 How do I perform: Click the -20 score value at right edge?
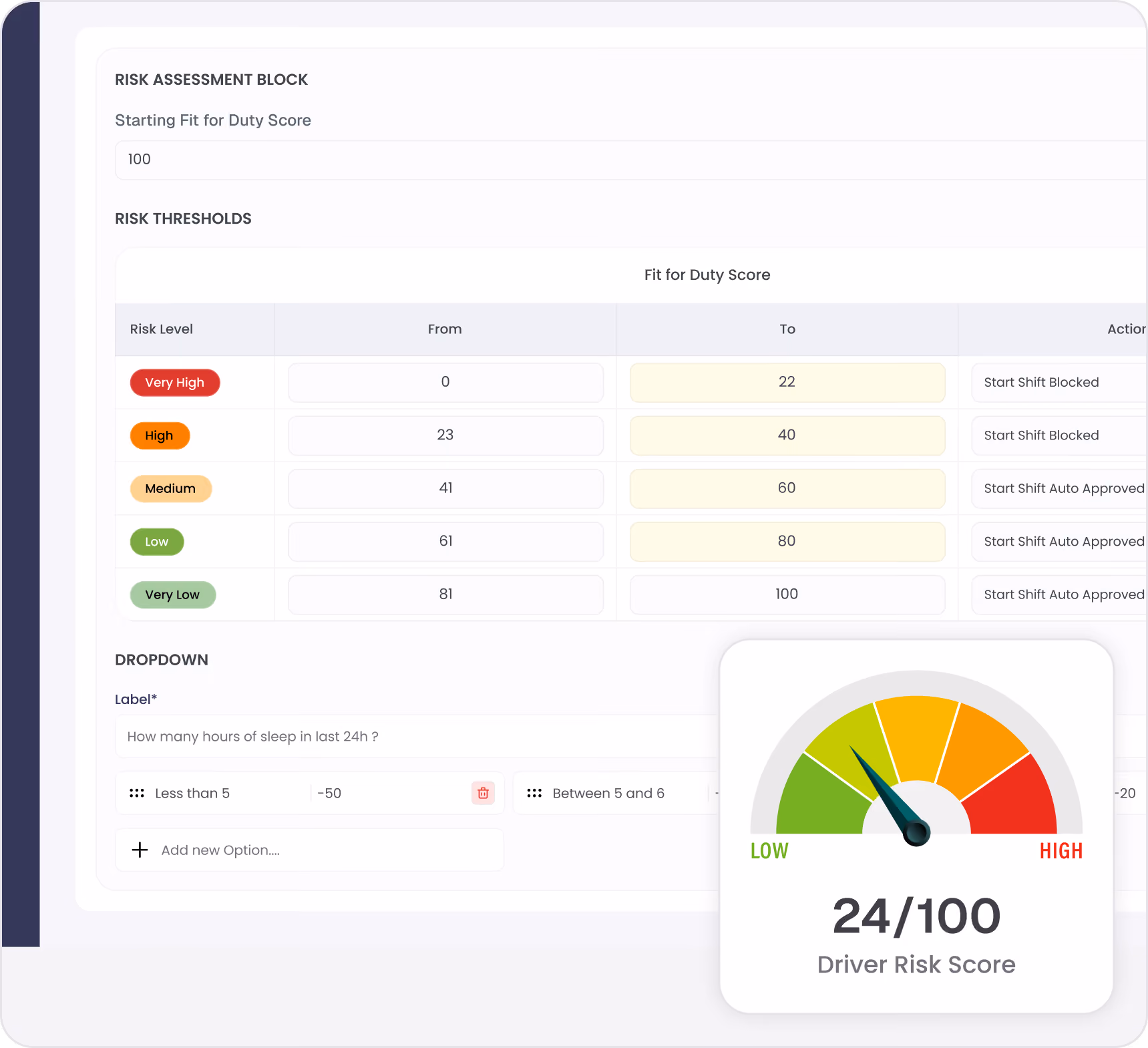tap(1125, 793)
